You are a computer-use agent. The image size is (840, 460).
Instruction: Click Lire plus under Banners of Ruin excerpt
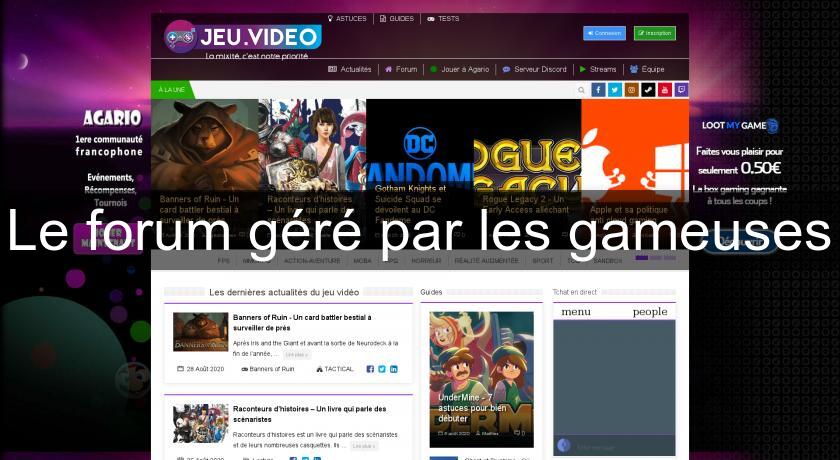coord(296,355)
